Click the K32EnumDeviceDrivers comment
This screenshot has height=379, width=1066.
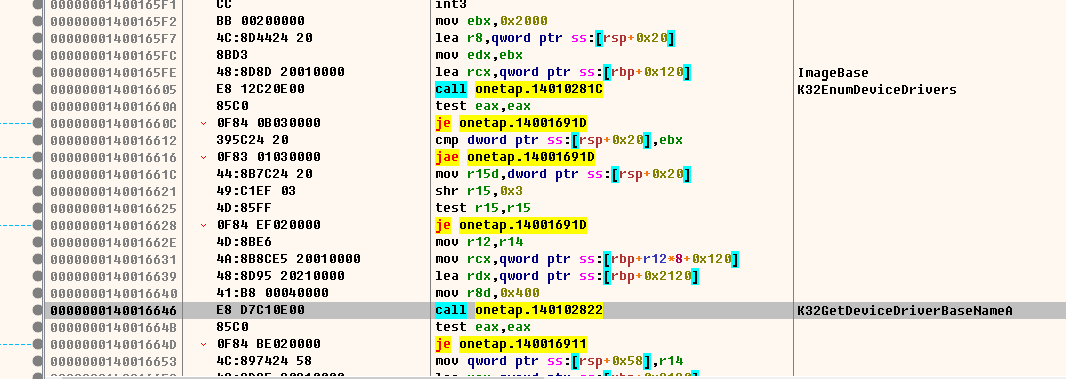(877, 89)
